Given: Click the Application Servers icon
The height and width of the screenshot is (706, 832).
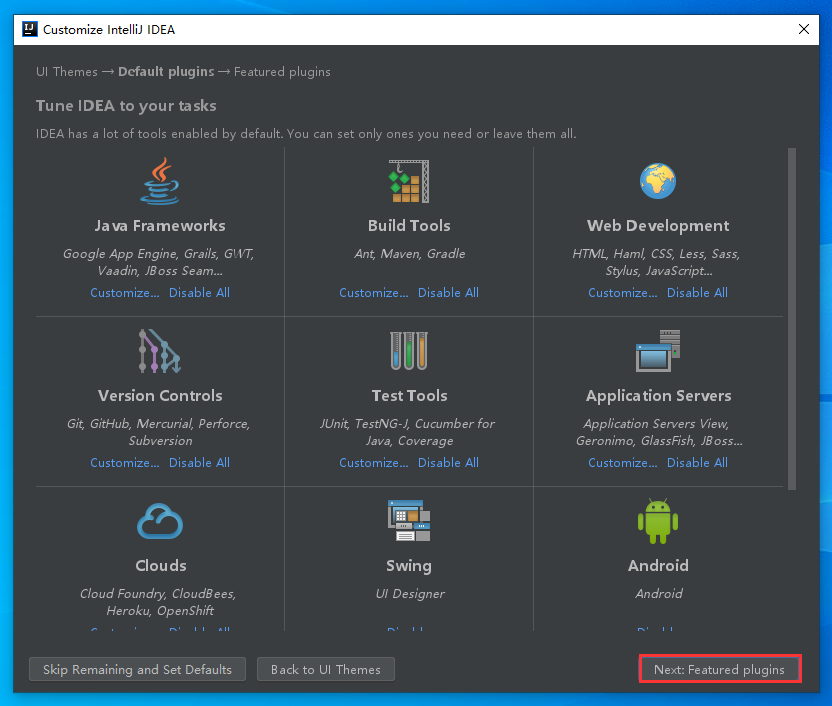Looking at the screenshot, I should (658, 351).
